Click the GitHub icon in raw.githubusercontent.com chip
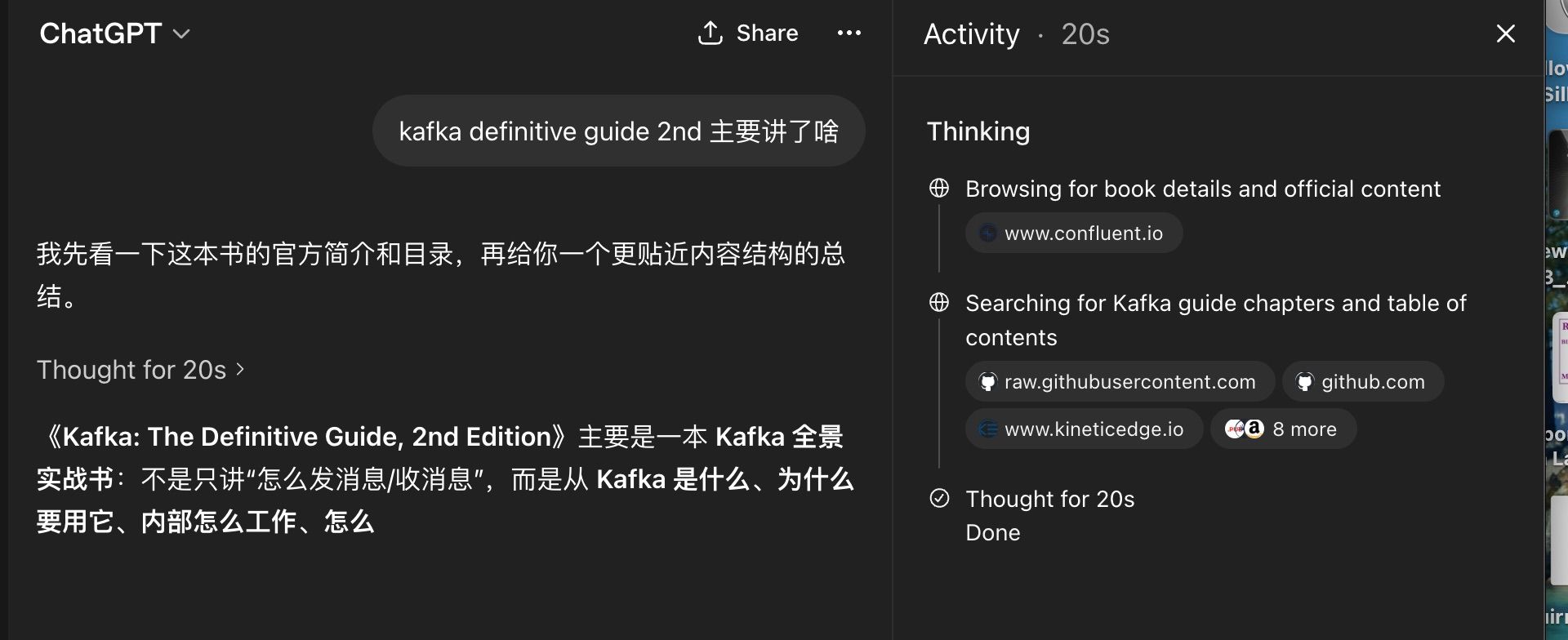 tap(988, 382)
